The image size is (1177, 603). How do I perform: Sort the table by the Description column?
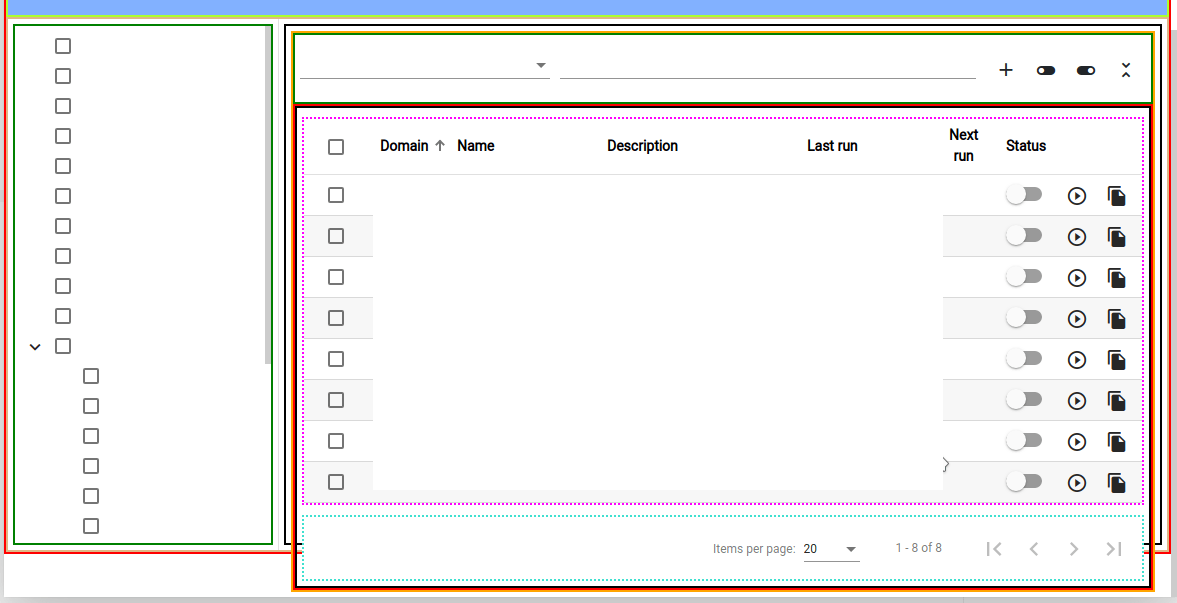(x=642, y=145)
